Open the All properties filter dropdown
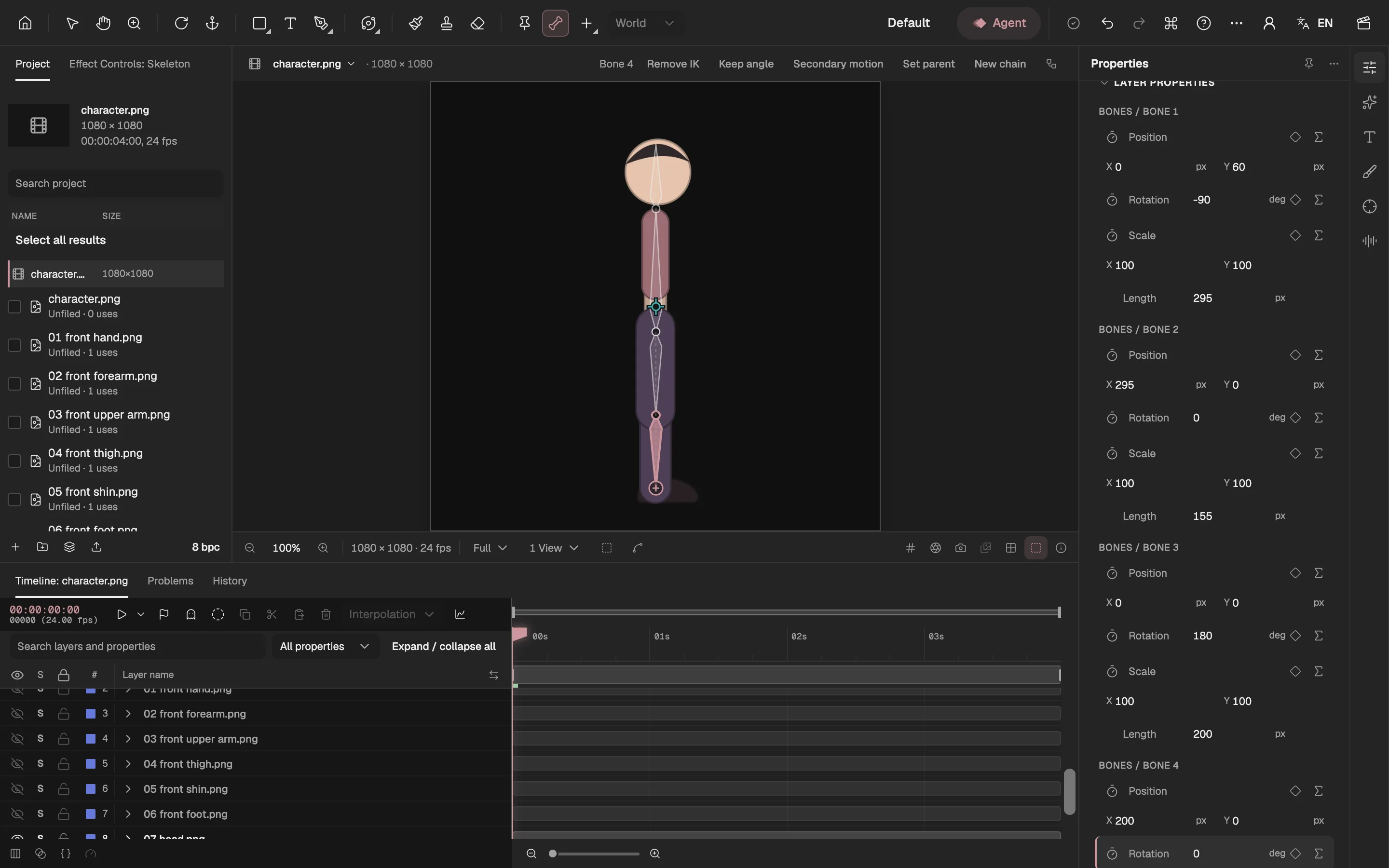This screenshot has height=868, width=1389. tap(325, 646)
